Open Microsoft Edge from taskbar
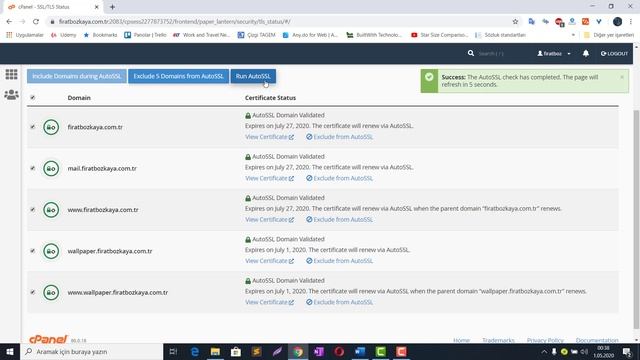 [195, 351]
